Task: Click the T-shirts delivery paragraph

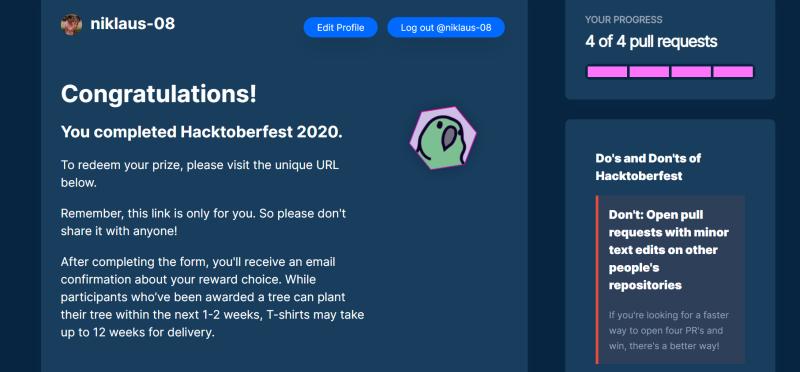Action: coord(212,297)
